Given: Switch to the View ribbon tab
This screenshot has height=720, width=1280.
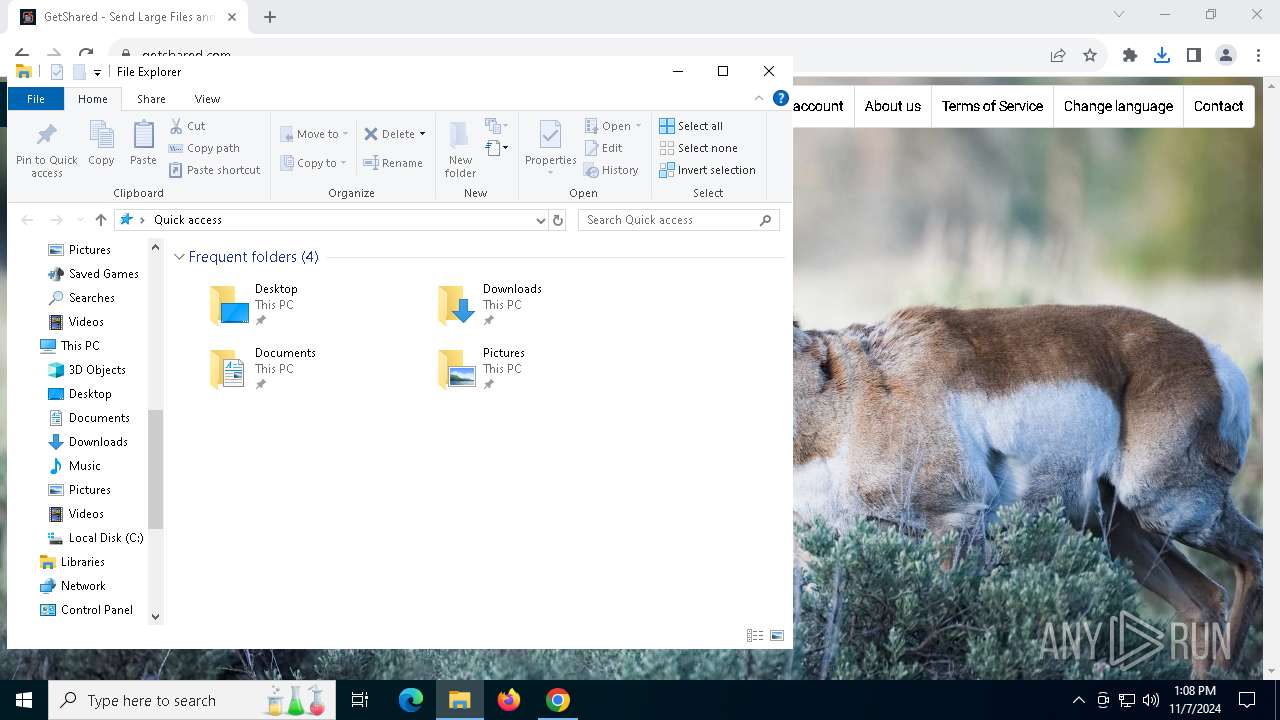Looking at the screenshot, I should click(207, 99).
